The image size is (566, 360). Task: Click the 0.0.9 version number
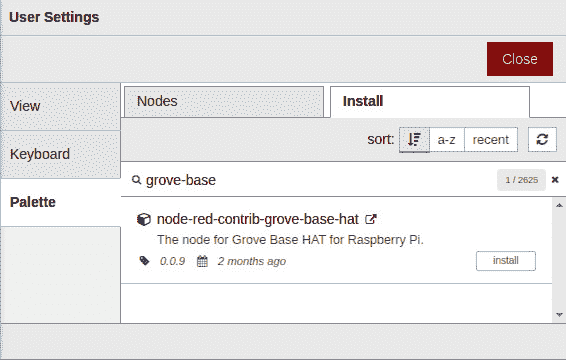click(x=173, y=261)
